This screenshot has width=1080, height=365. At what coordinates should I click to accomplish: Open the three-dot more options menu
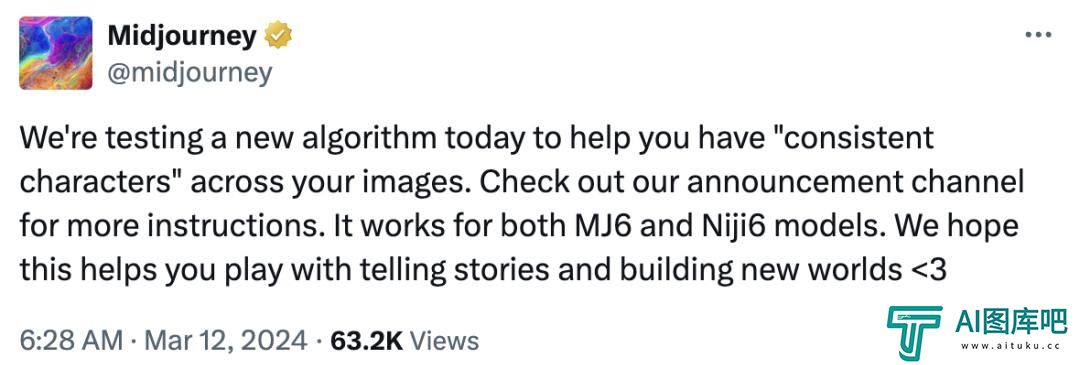1038,34
